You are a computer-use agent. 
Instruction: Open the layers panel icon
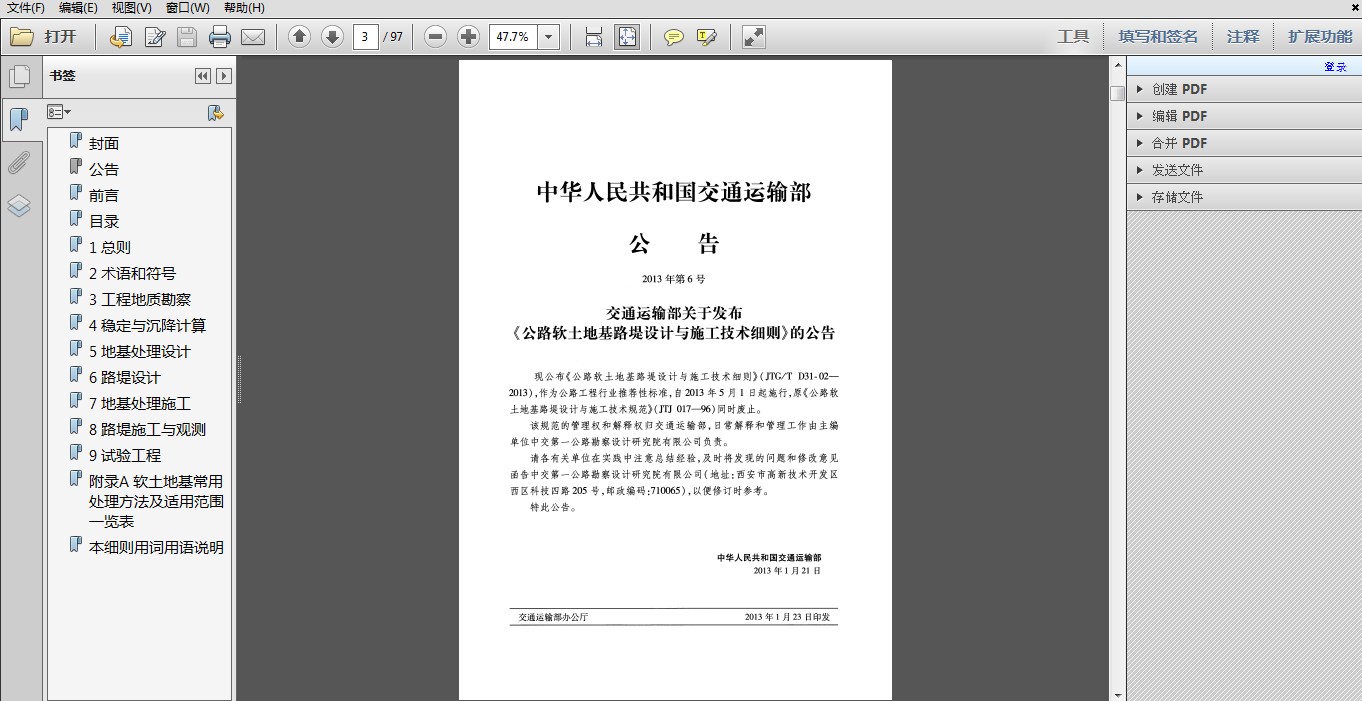click(19, 206)
